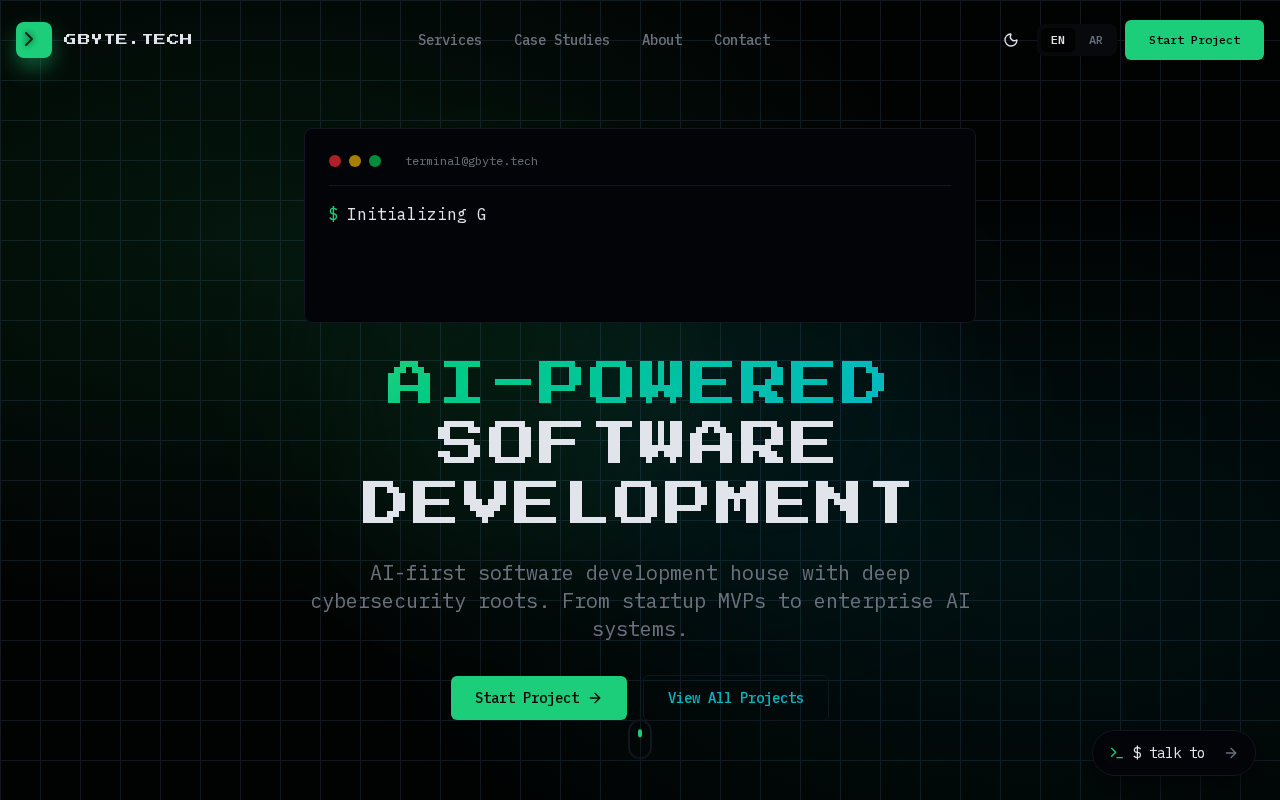Switch language to AR
The height and width of the screenshot is (800, 1280).
pyautogui.click(x=1096, y=40)
